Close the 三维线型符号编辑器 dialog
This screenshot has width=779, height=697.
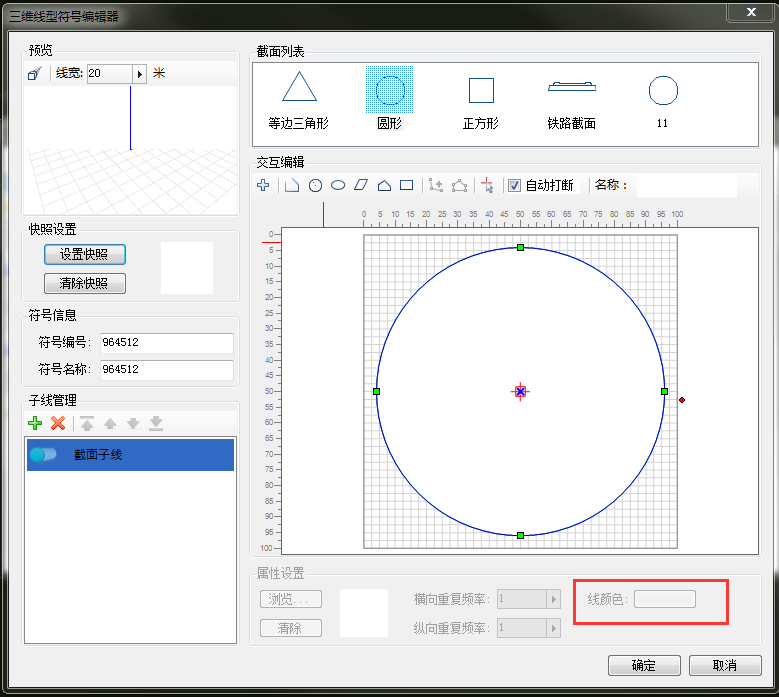coord(751,12)
